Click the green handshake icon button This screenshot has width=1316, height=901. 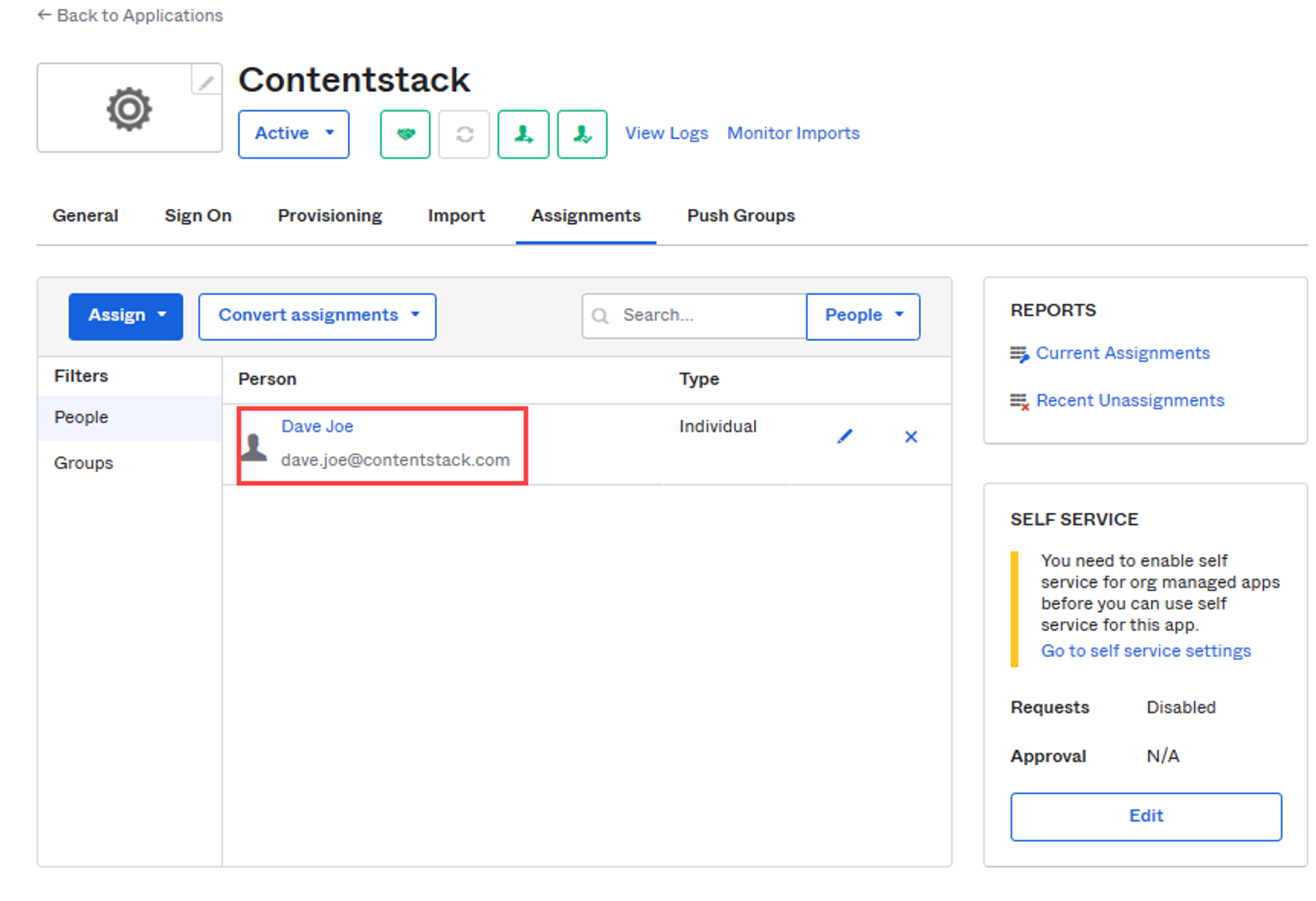[x=405, y=134]
